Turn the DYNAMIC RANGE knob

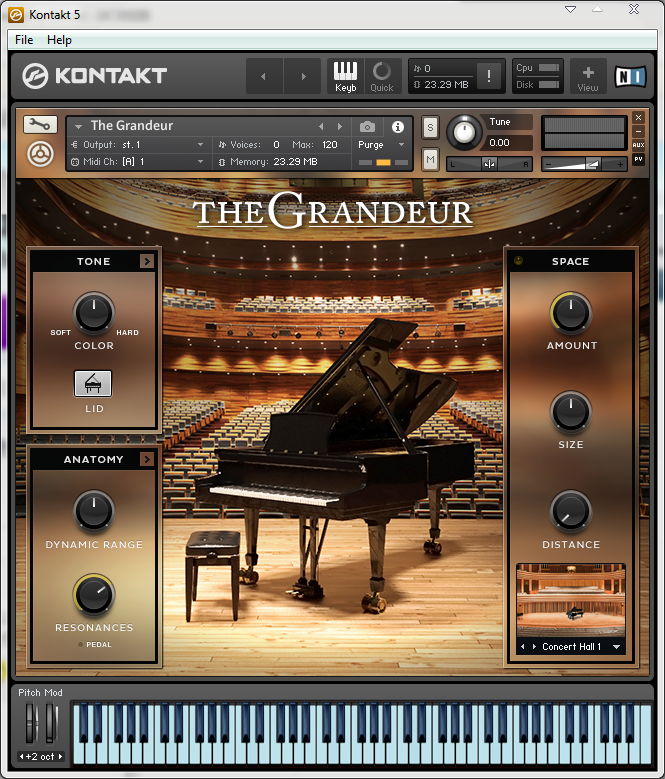click(x=94, y=510)
